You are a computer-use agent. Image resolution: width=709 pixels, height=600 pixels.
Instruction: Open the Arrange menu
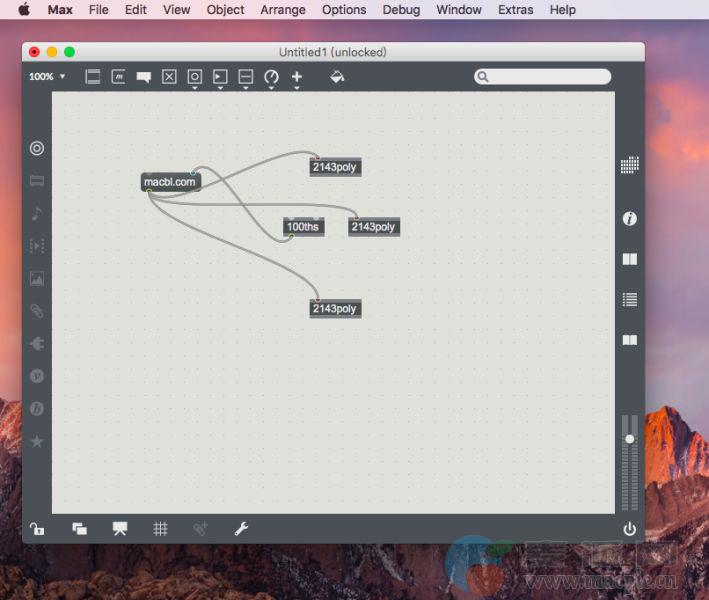point(283,10)
